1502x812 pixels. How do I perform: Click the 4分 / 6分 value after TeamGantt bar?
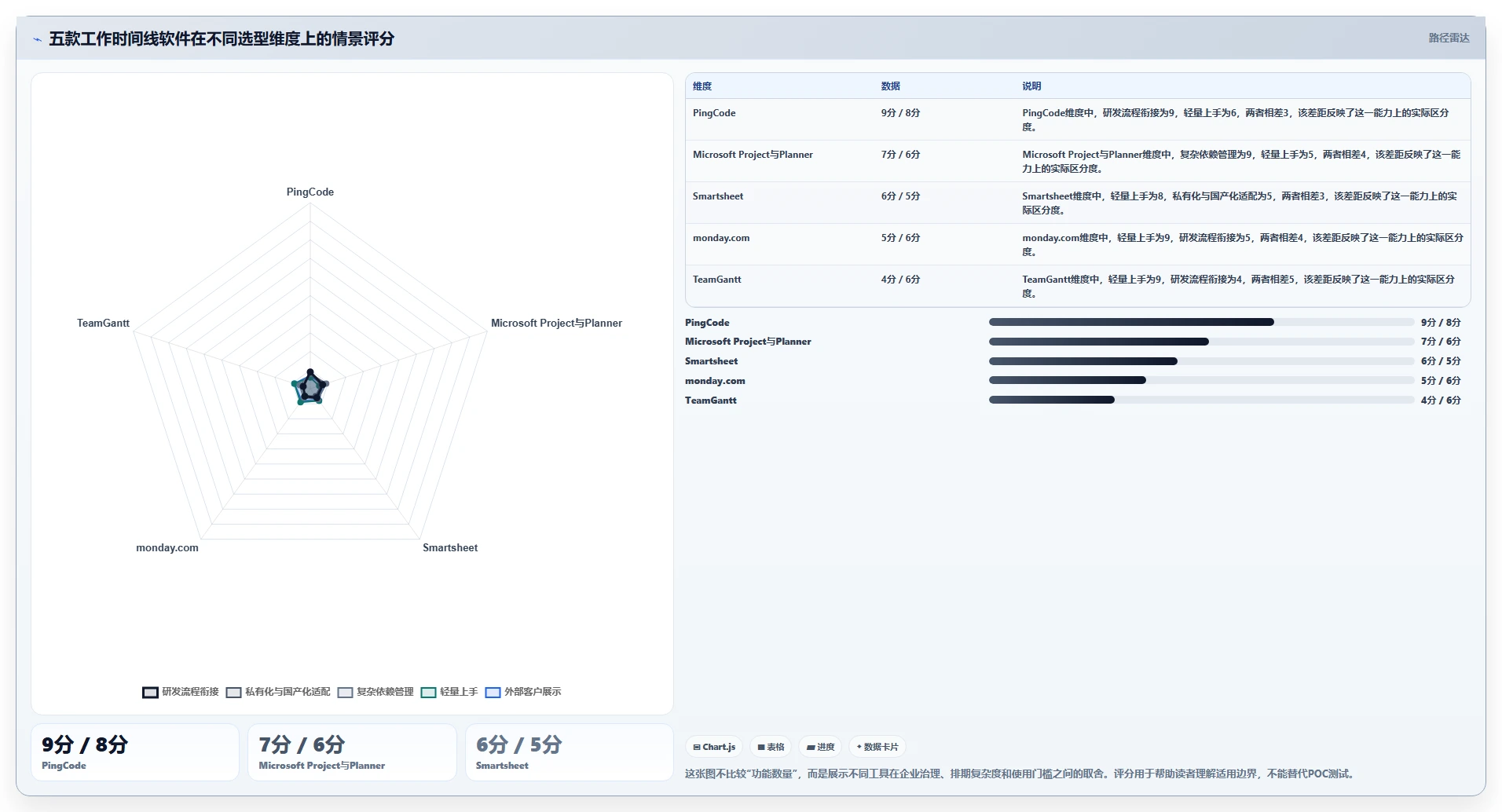pyautogui.click(x=1441, y=401)
